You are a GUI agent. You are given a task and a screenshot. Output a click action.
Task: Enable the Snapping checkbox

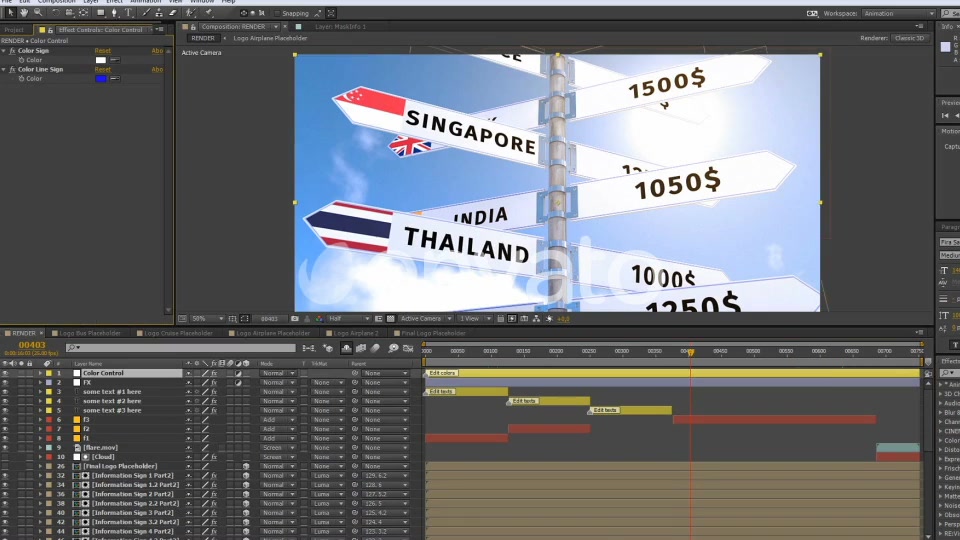coord(277,13)
